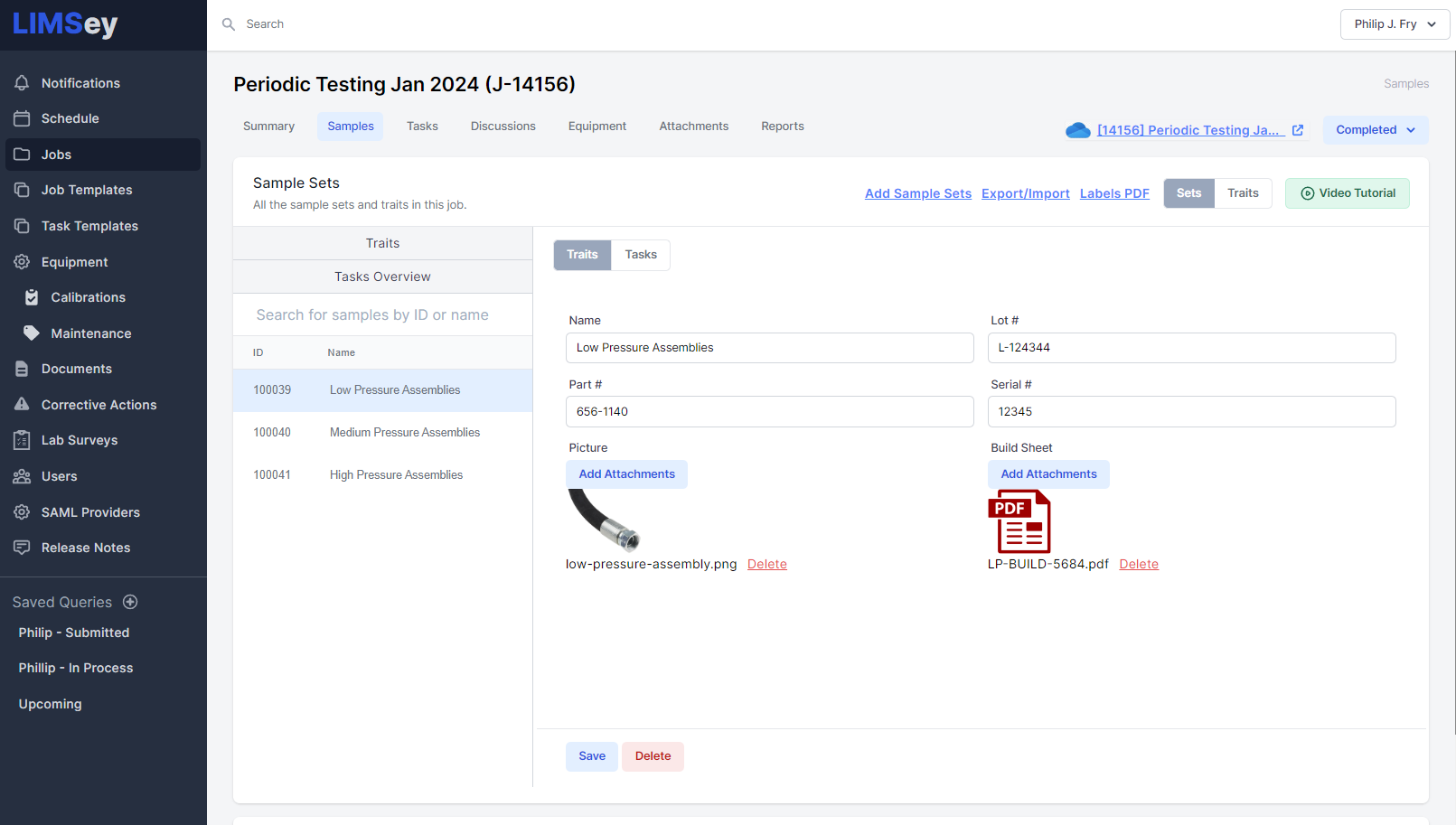Image resolution: width=1456 pixels, height=825 pixels.
Task: Click the Maintenance tag icon
Action: click(32, 333)
